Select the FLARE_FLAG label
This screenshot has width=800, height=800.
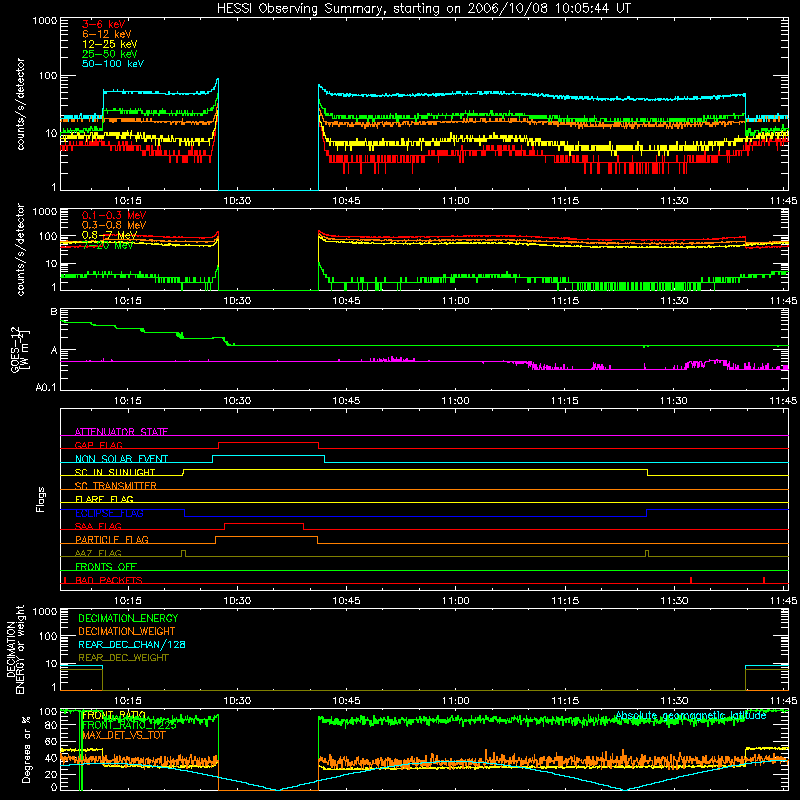pos(104,499)
